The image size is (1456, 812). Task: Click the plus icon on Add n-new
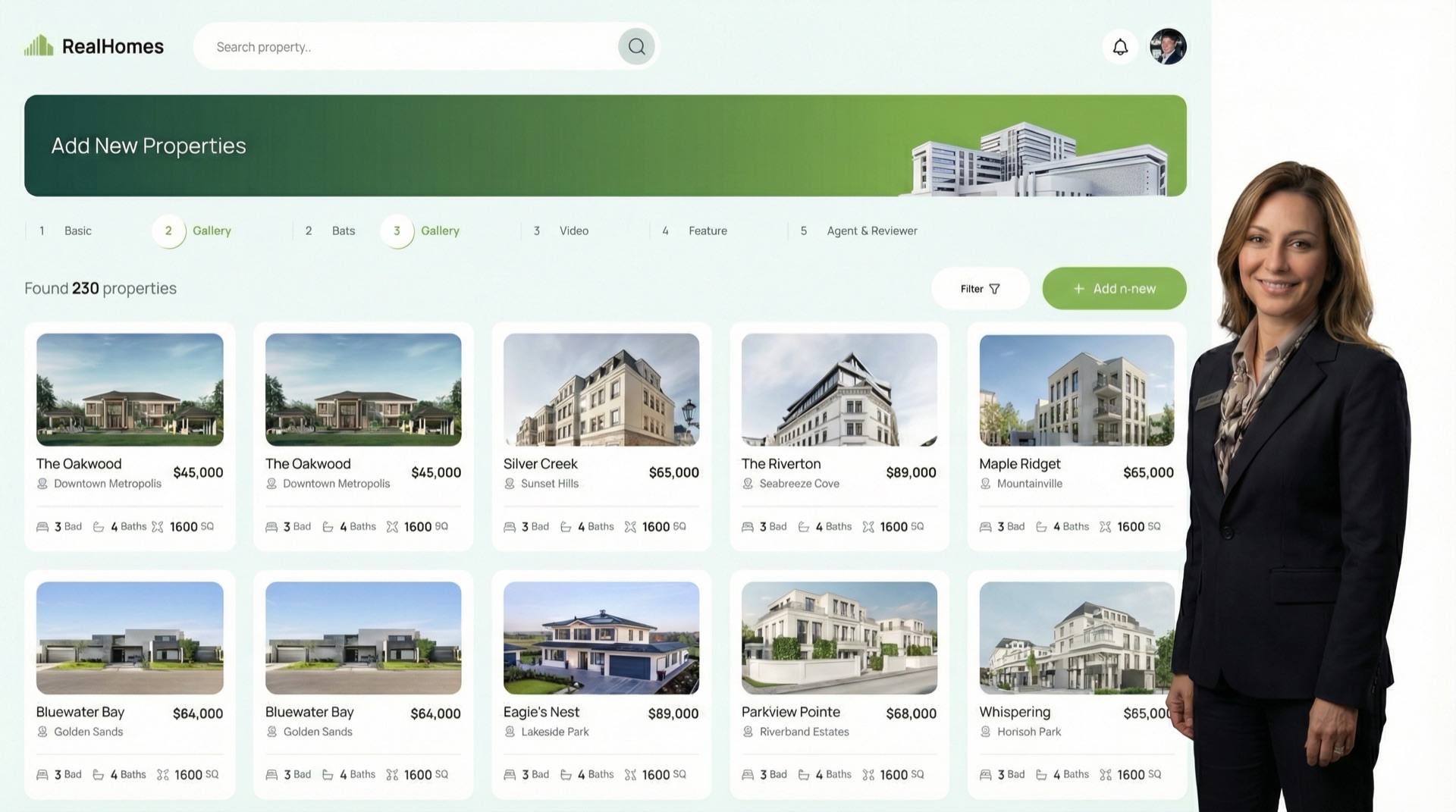pos(1079,289)
